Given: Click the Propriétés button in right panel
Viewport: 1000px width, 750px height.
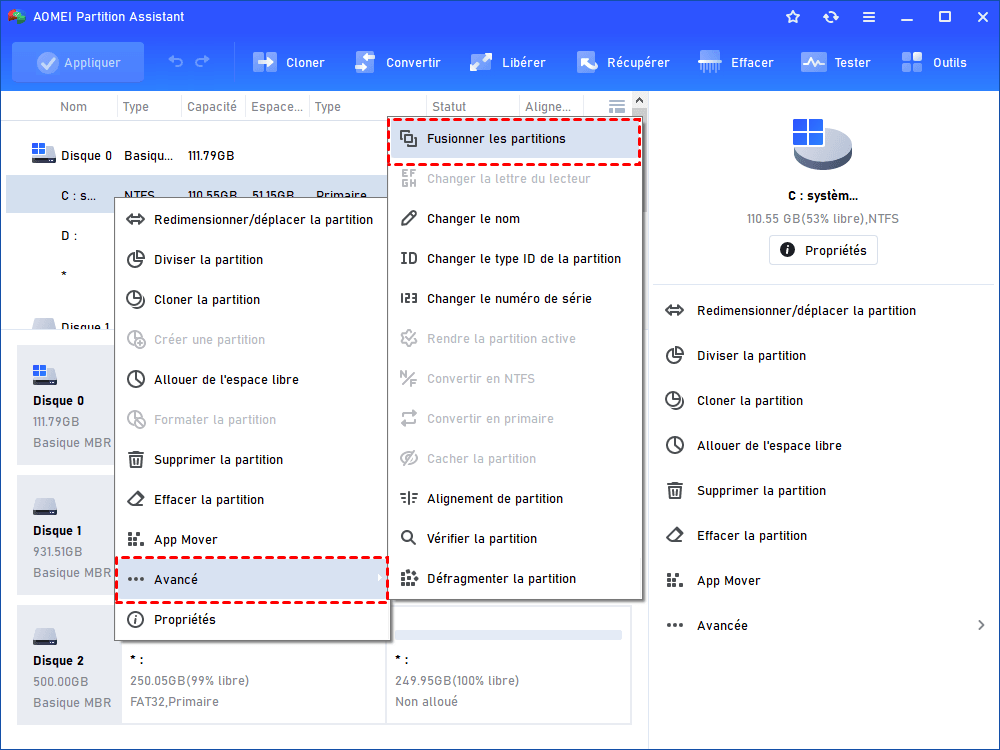Looking at the screenshot, I should 823,250.
